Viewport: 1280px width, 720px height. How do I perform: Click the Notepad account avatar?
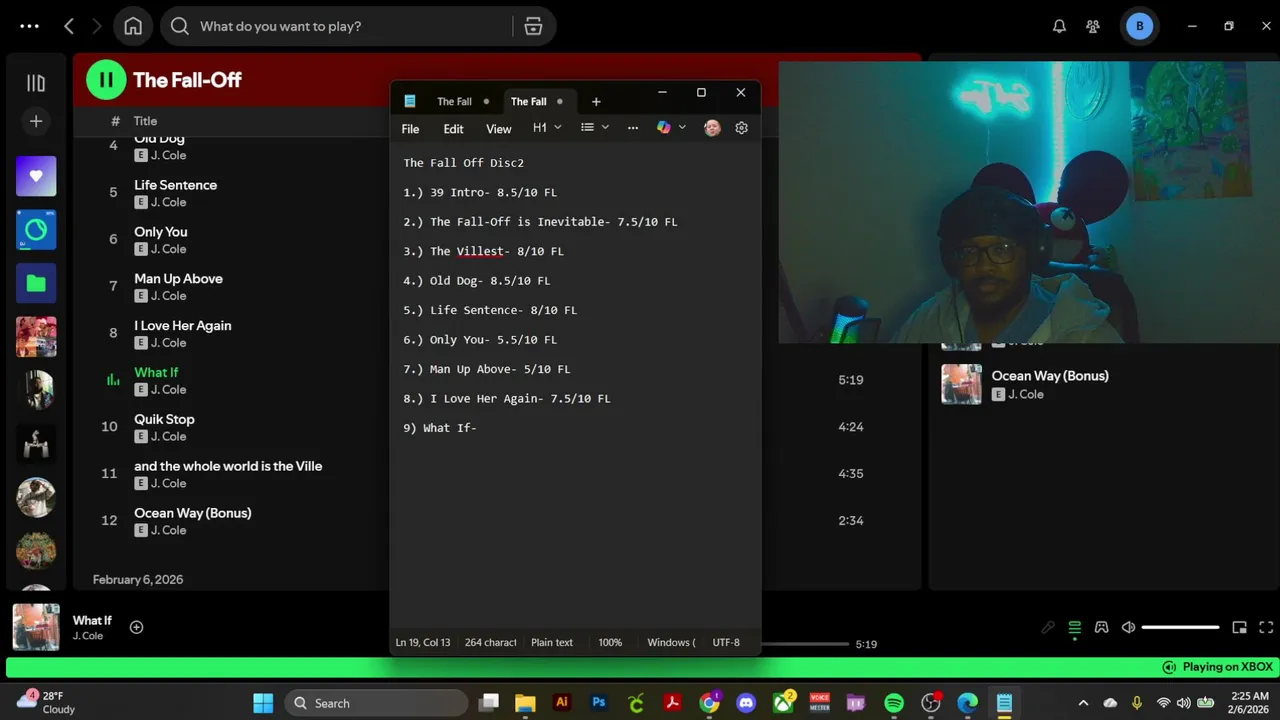(712, 128)
